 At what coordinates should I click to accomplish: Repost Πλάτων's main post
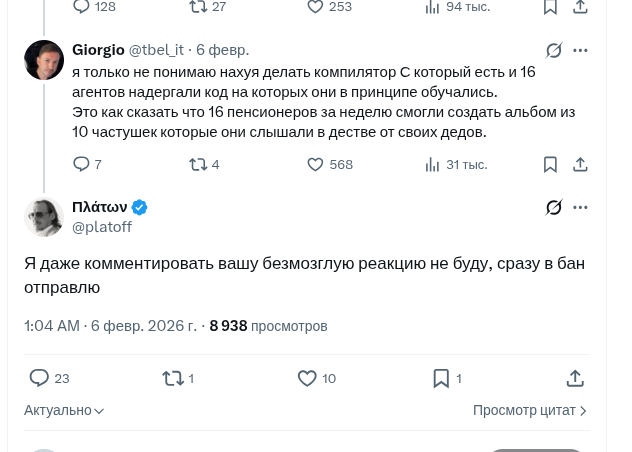(x=172, y=378)
